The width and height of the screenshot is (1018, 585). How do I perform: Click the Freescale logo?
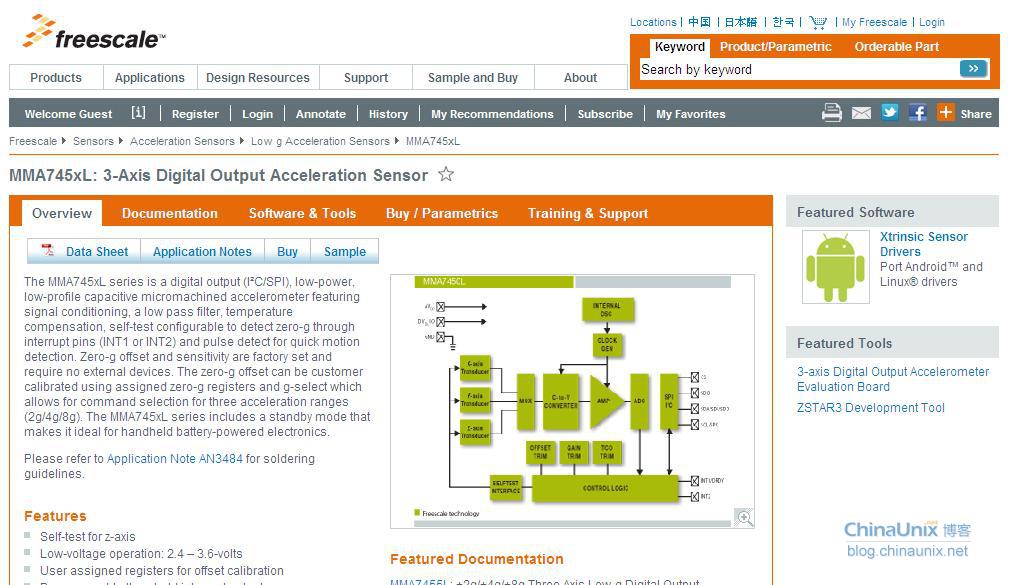pyautogui.click(x=94, y=32)
